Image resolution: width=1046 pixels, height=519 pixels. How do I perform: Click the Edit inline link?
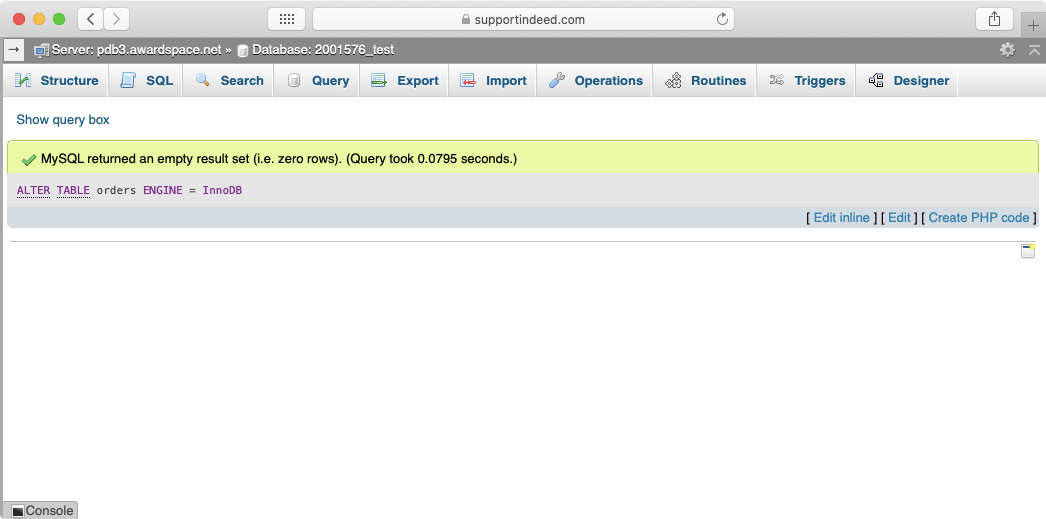point(841,218)
